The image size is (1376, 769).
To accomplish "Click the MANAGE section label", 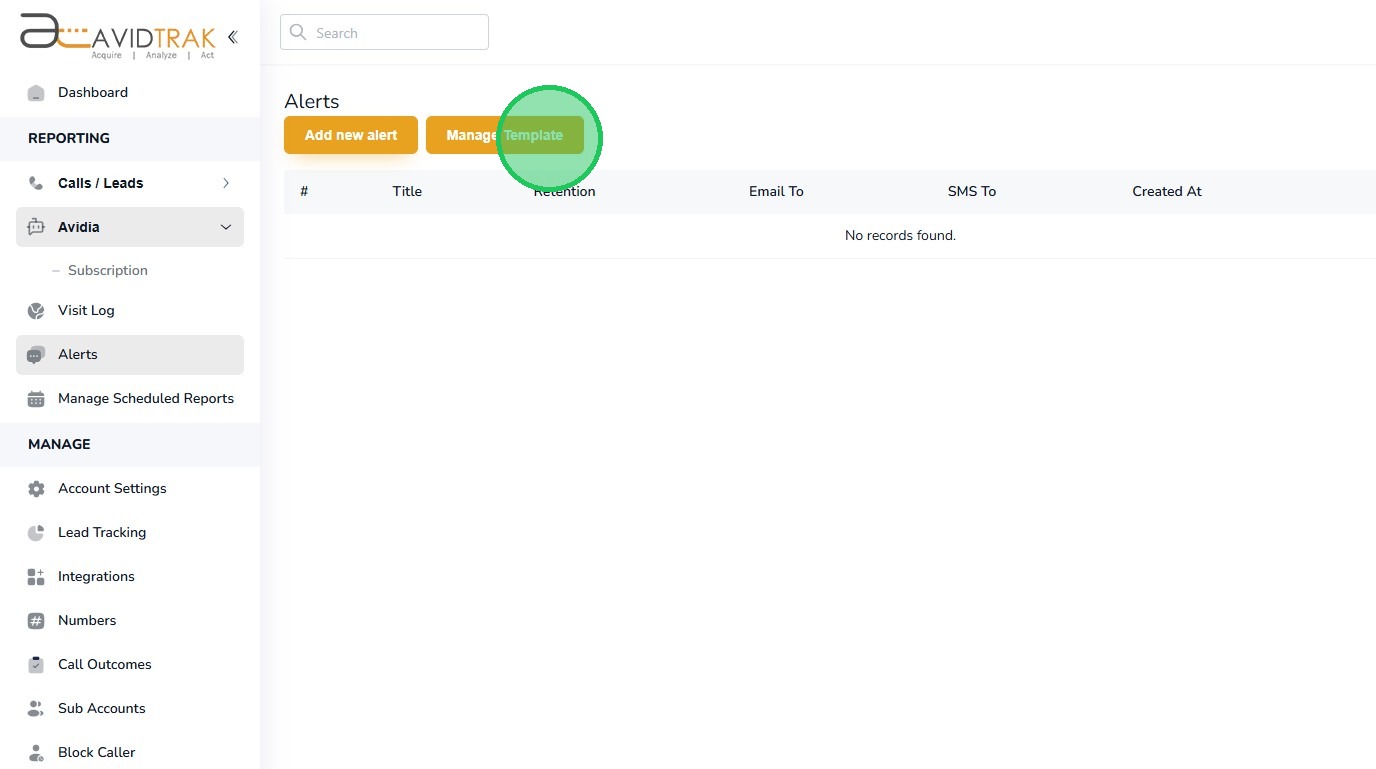I will [59, 444].
